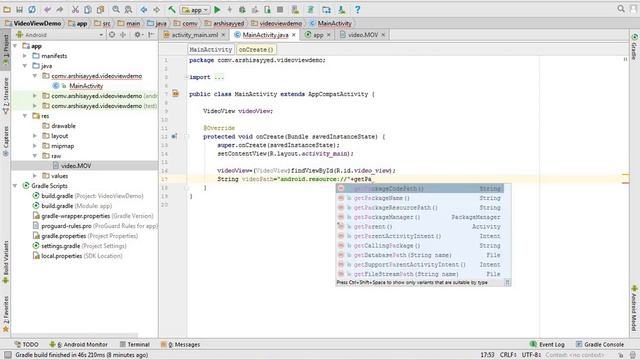The image size is (640, 360).
Task: Choose getPackageName() from the autocomplete list
Action: pos(420,198)
